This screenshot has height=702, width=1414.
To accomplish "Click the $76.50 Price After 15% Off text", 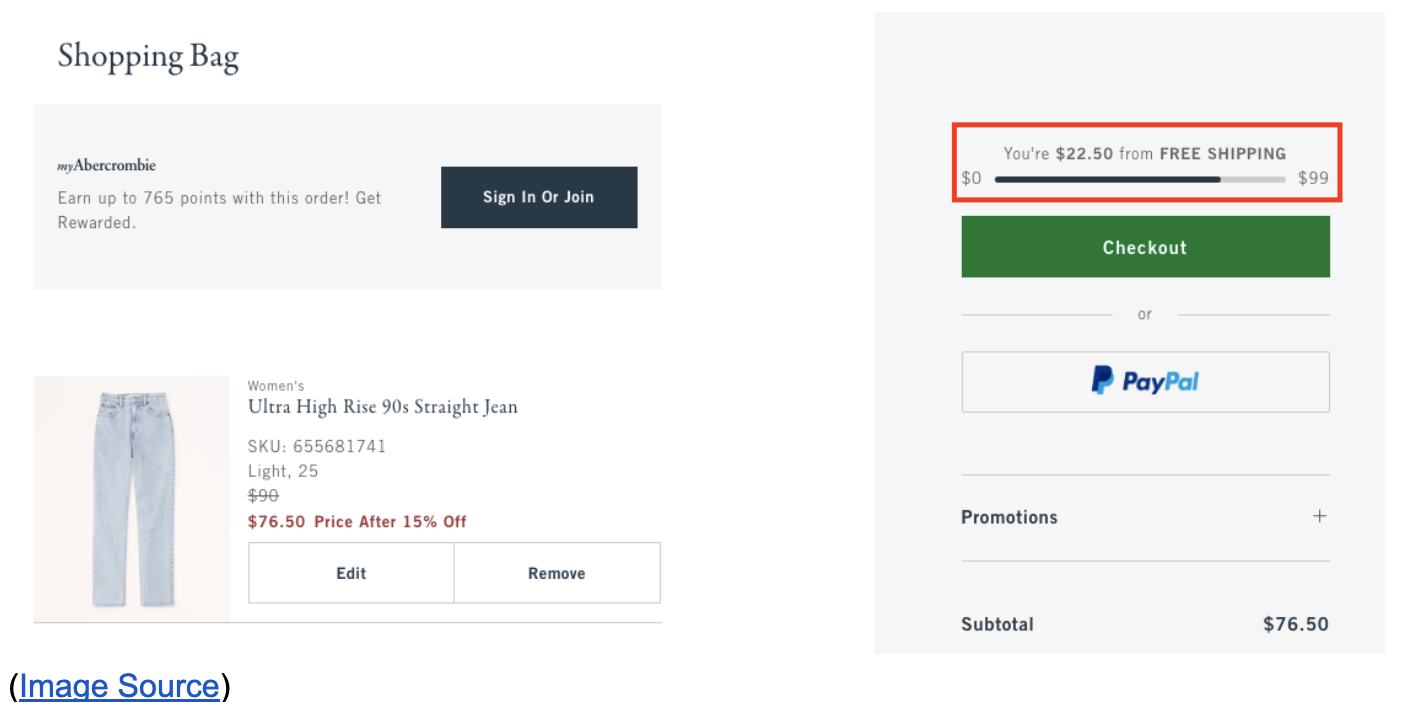I will 357,521.
